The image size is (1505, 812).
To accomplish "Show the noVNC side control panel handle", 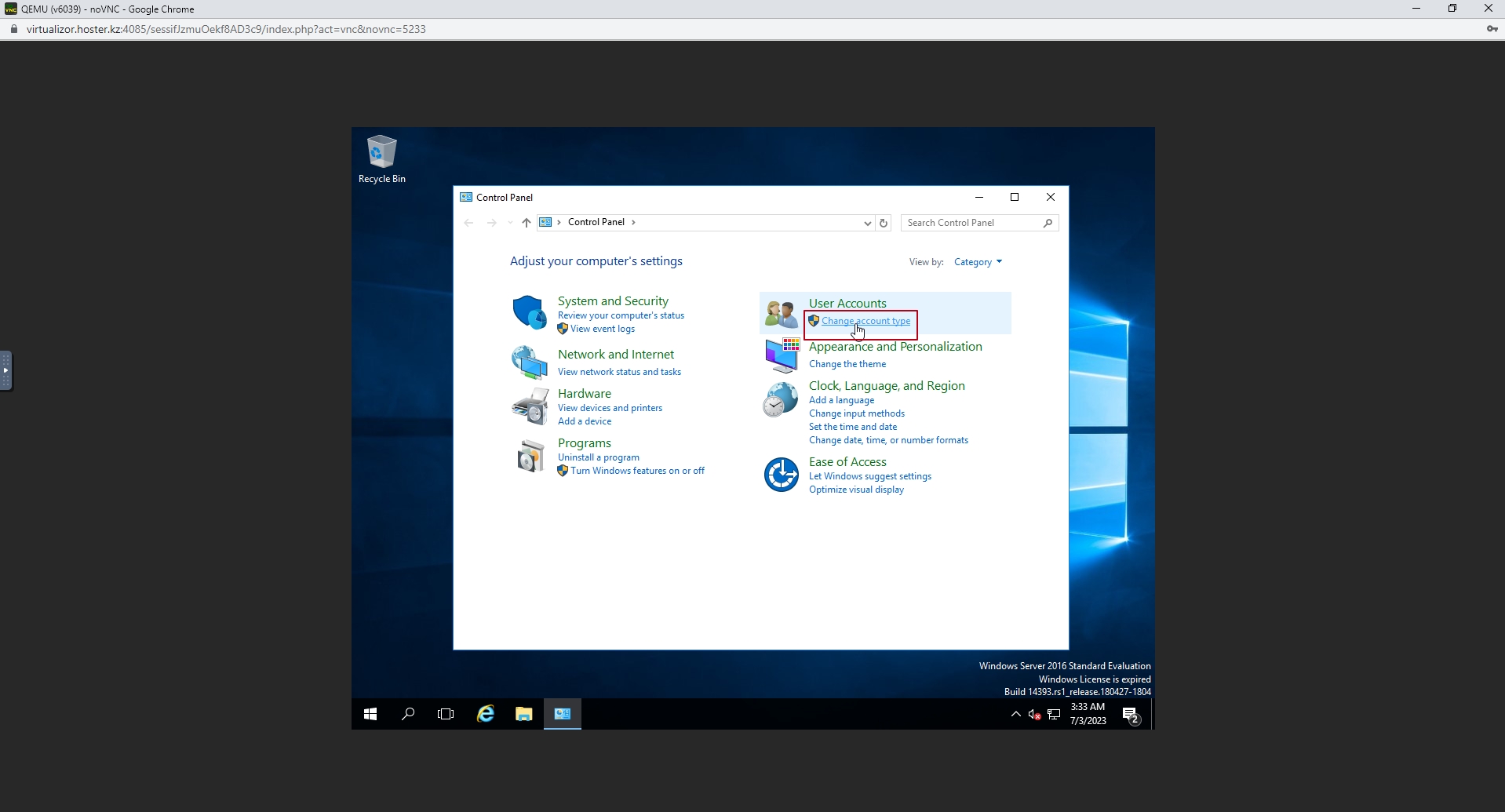I will coord(6,370).
